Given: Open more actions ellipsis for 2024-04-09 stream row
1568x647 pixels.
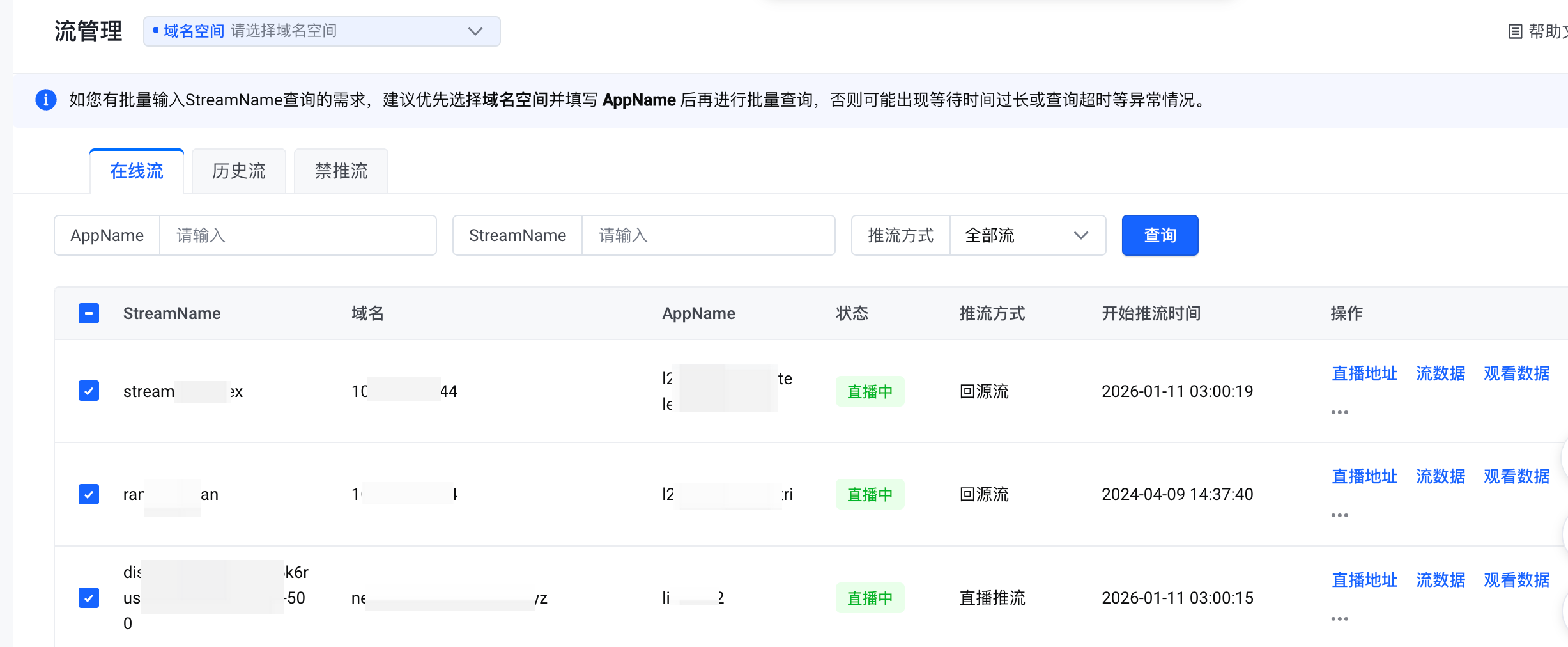Looking at the screenshot, I should (1339, 515).
